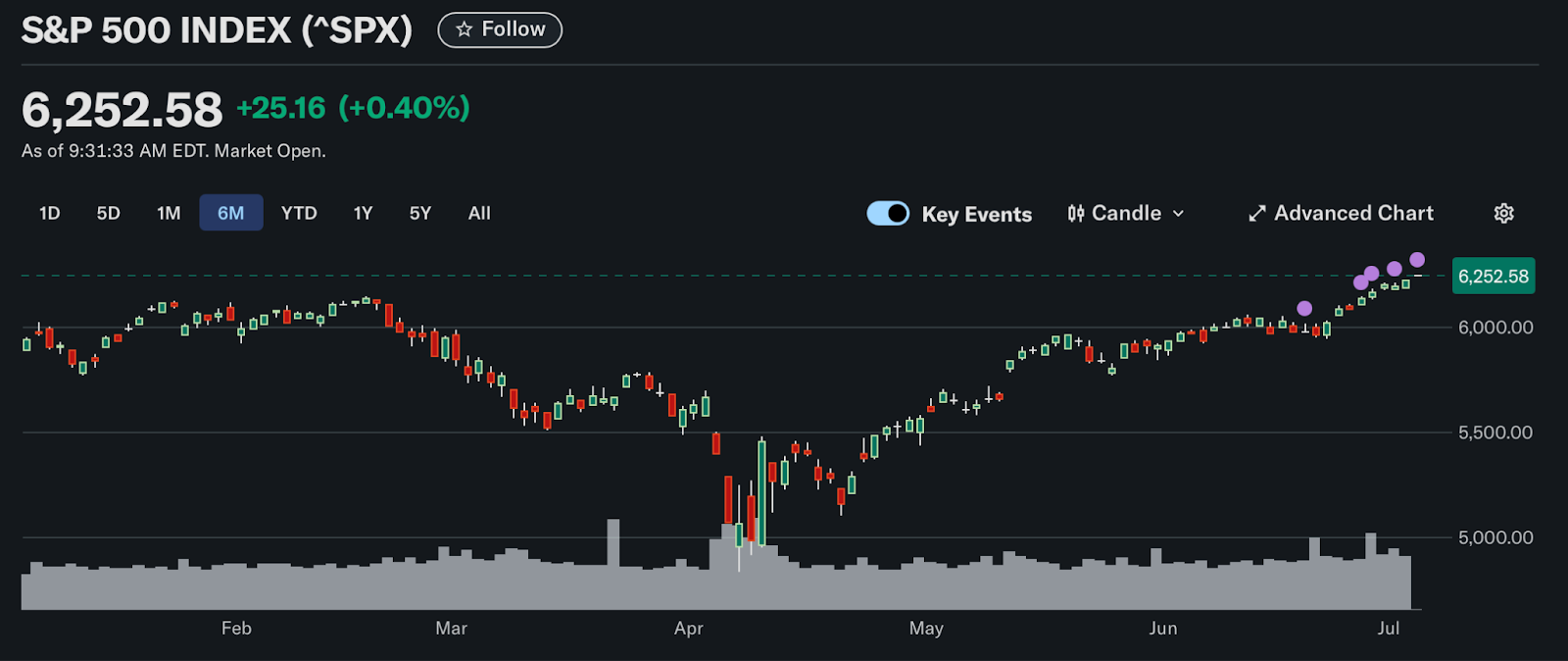Viewport: 1568px width, 661px height.
Task: Click the Apr date axis label
Action: click(689, 629)
